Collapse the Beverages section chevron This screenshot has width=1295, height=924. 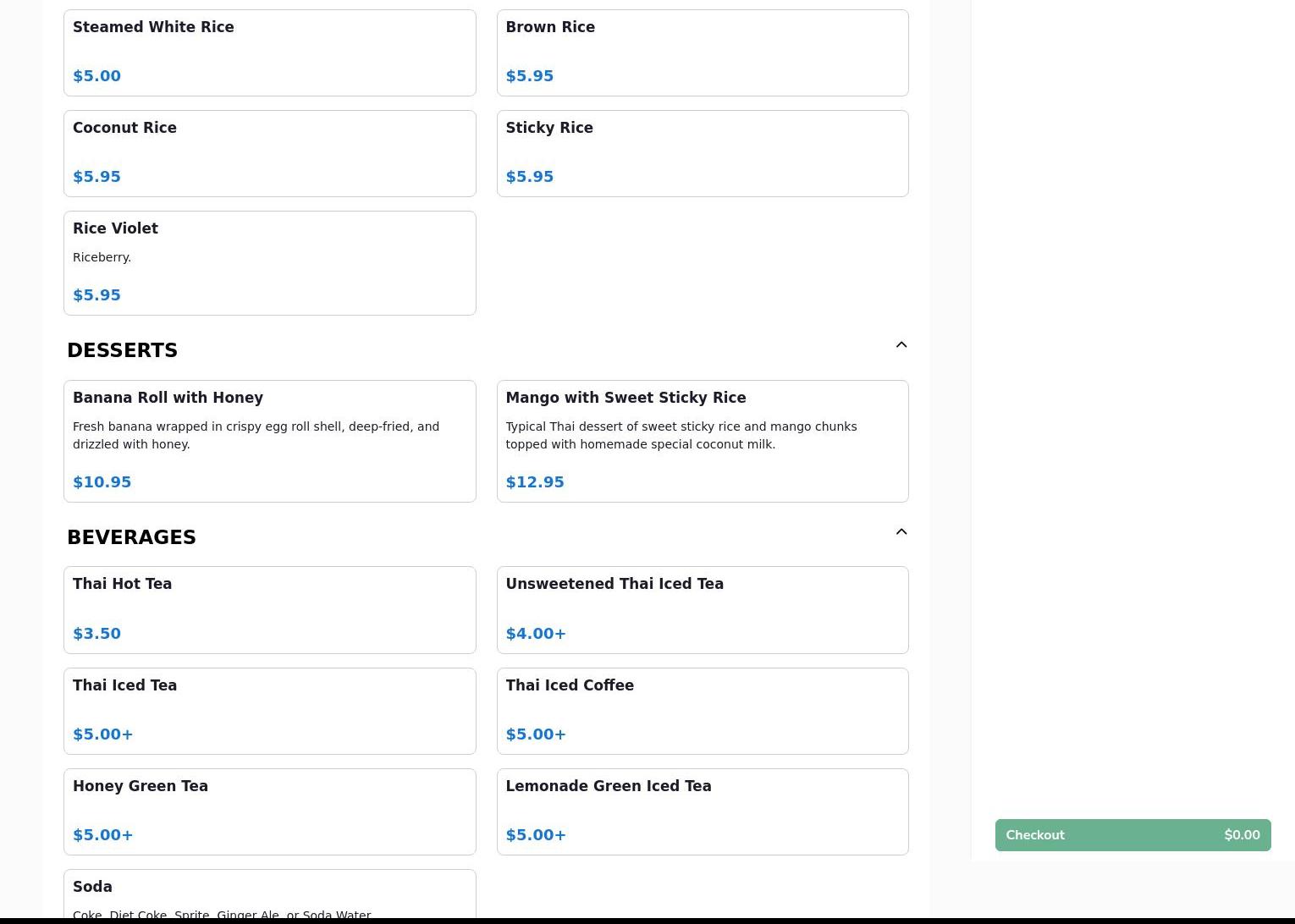901,531
